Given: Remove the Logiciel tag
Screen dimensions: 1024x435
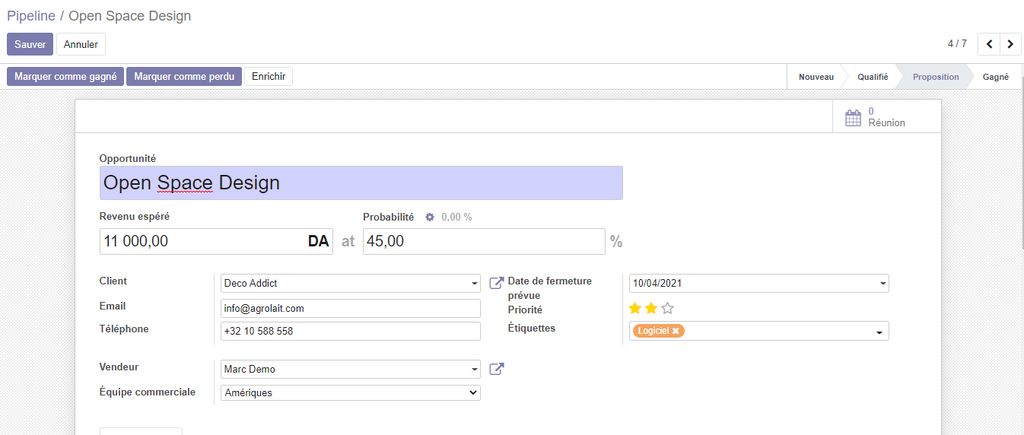Looking at the screenshot, I should point(676,331).
